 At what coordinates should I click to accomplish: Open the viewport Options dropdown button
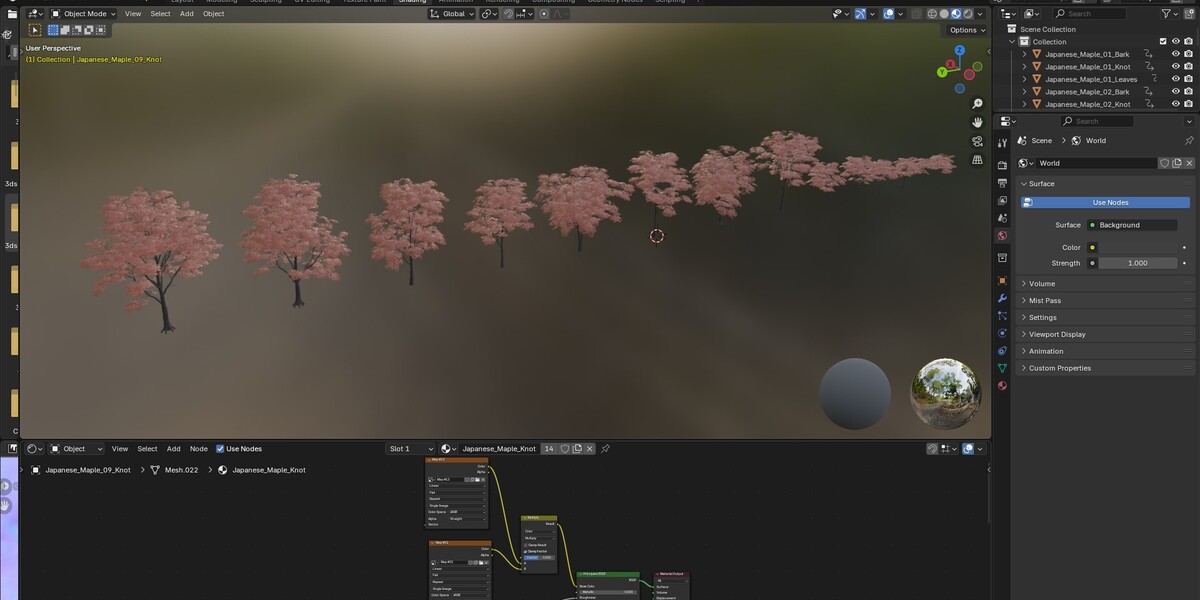pos(967,30)
